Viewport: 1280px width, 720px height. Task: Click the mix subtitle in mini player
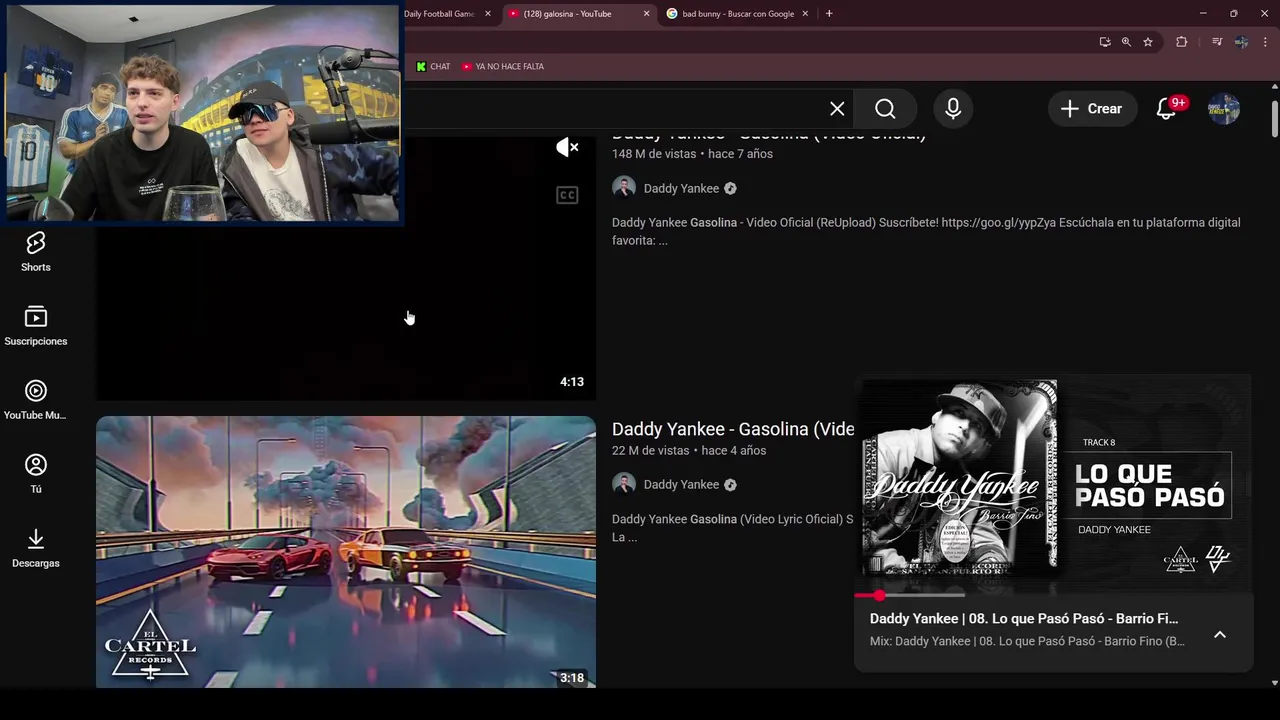(x=1027, y=641)
